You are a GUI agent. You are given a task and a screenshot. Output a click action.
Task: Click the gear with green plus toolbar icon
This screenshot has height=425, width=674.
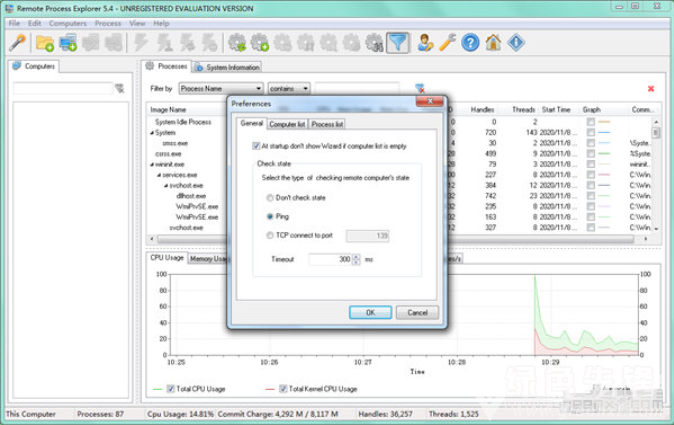click(x=260, y=43)
